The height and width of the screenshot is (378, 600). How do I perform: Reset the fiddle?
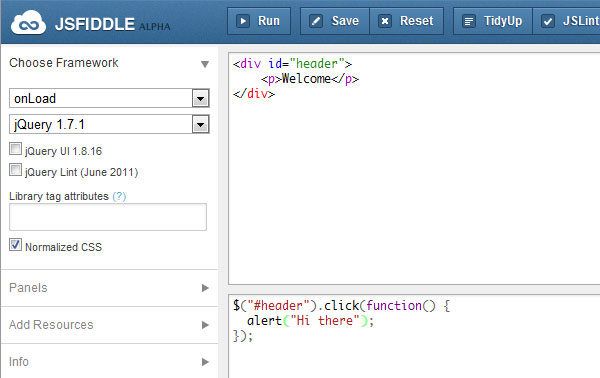coord(407,21)
